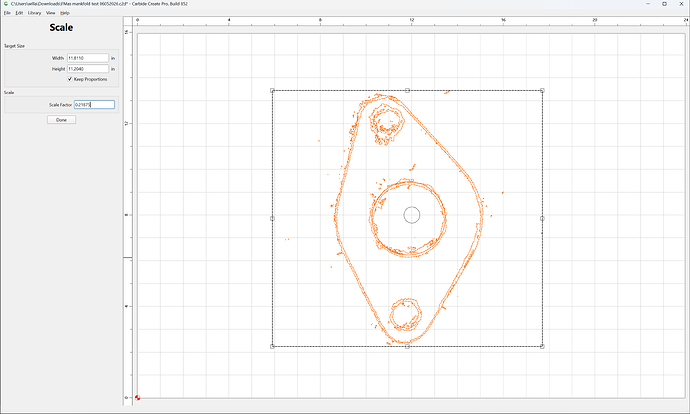Viewport: 690px width, 414px height.
Task: Click the left-middle selection handle
Action: [272, 218]
